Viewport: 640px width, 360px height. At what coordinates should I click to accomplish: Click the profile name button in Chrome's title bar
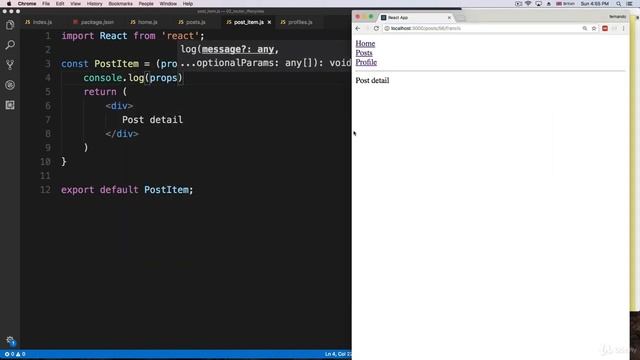(617, 17)
